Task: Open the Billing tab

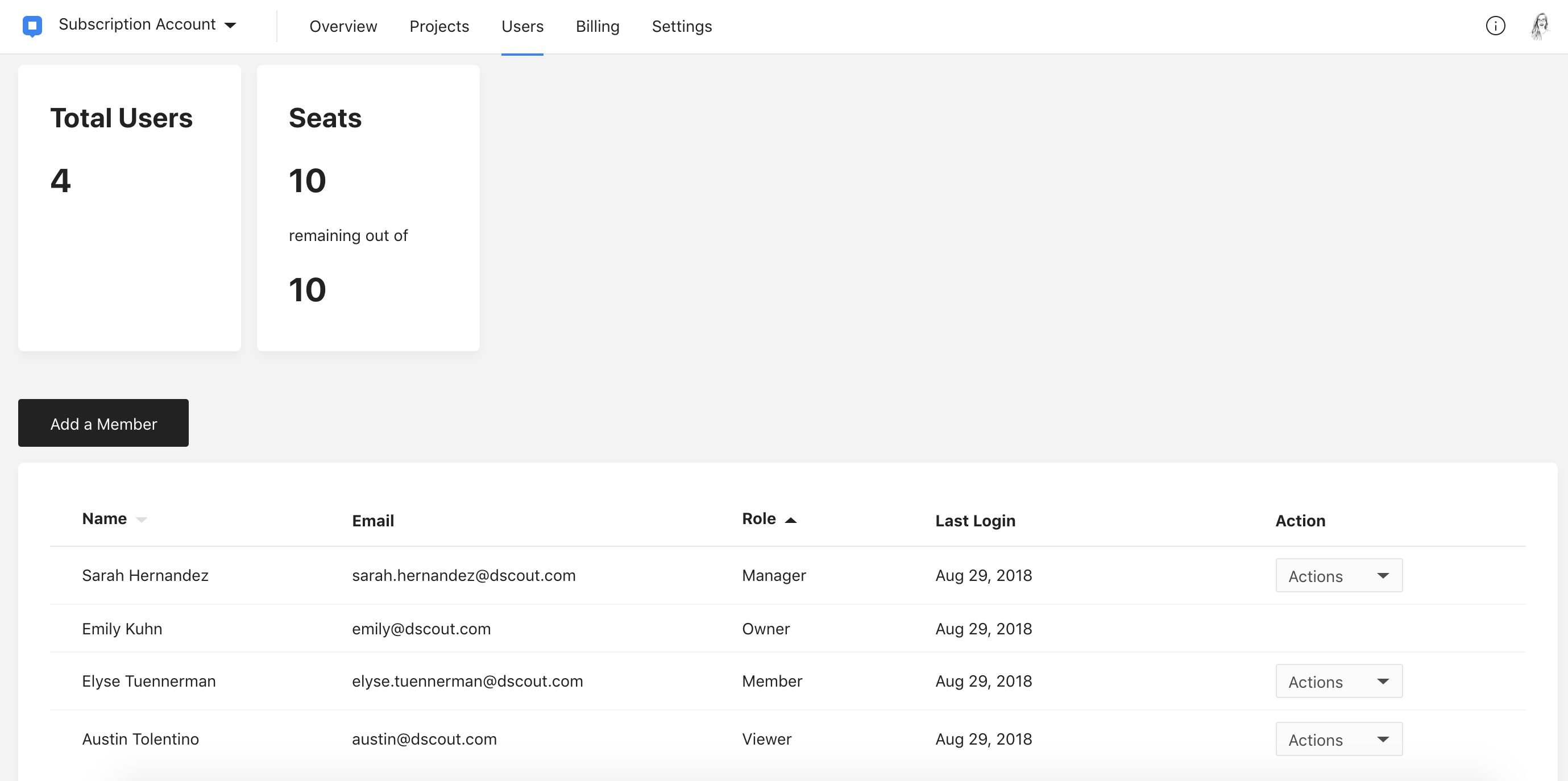Action: (x=597, y=26)
